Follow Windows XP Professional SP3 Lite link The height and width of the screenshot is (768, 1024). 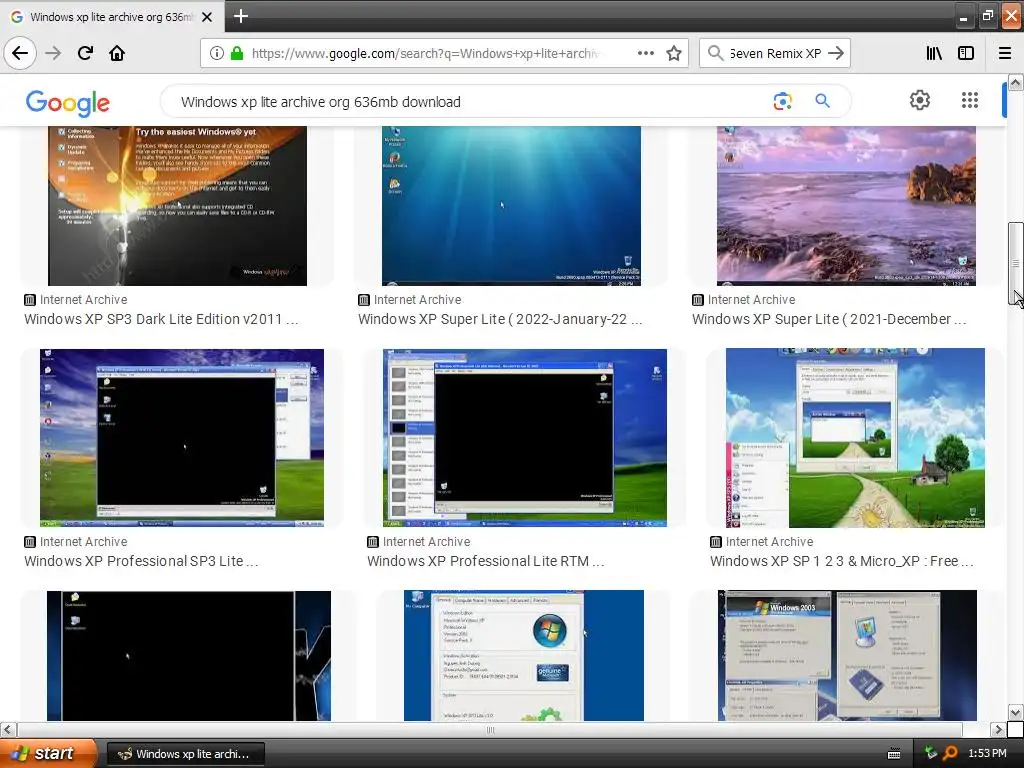pos(141,561)
